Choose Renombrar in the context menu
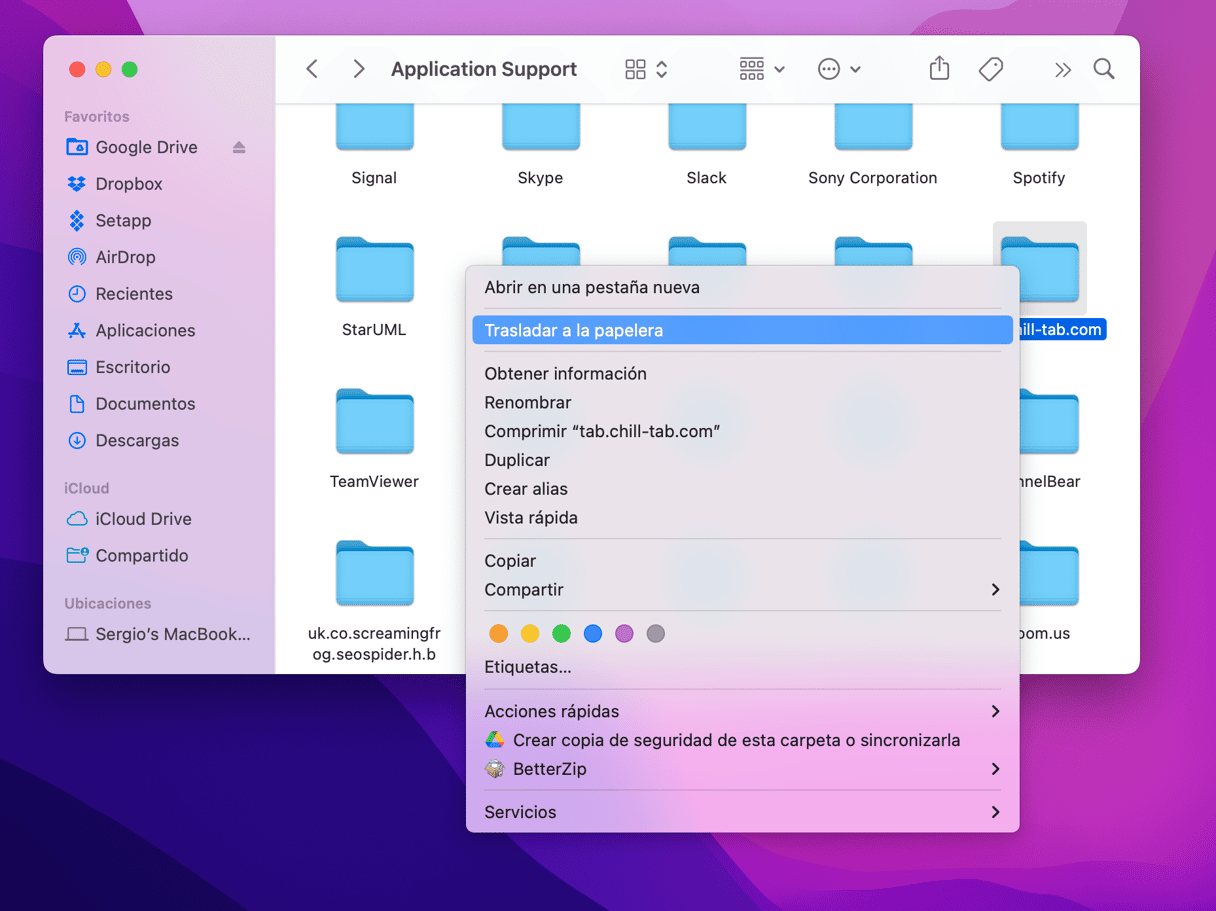This screenshot has width=1216, height=911. coord(743,403)
